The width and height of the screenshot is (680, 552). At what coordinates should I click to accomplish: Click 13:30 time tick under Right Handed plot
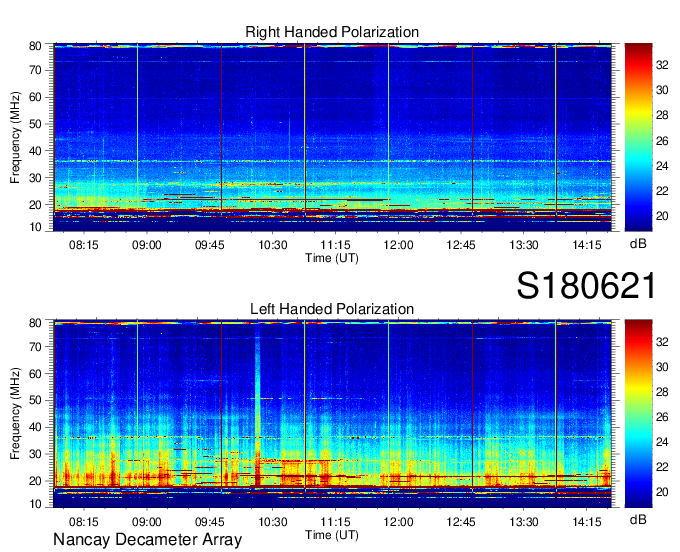pyautogui.click(x=524, y=245)
